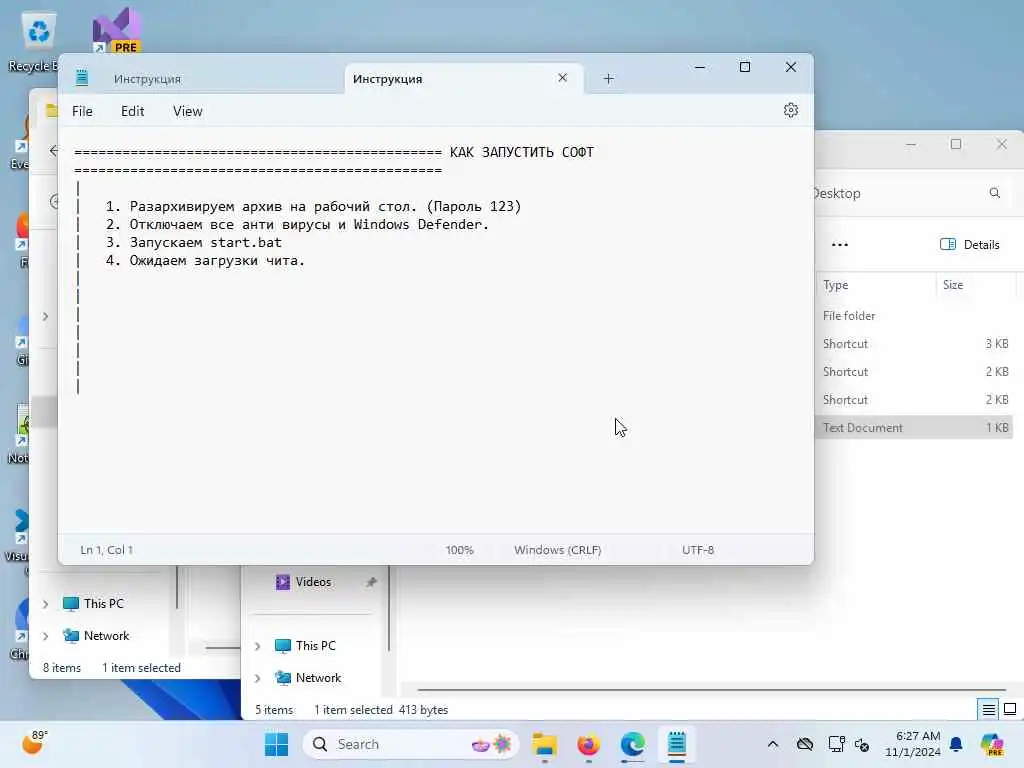Click the horizontal scrollbar in Explorer
The image size is (1024, 768).
click(x=711, y=690)
